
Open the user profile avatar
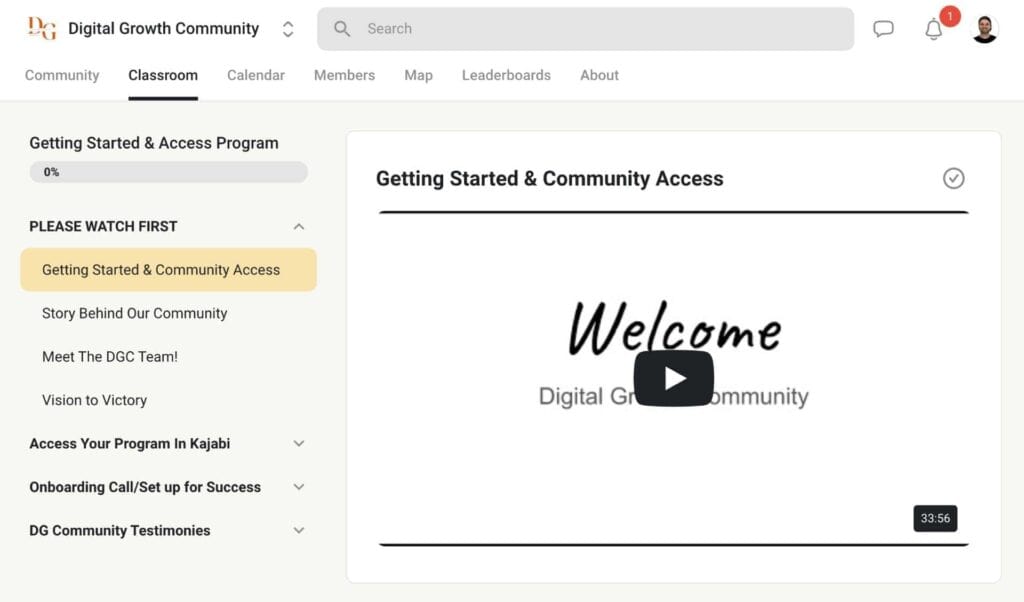point(984,29)
